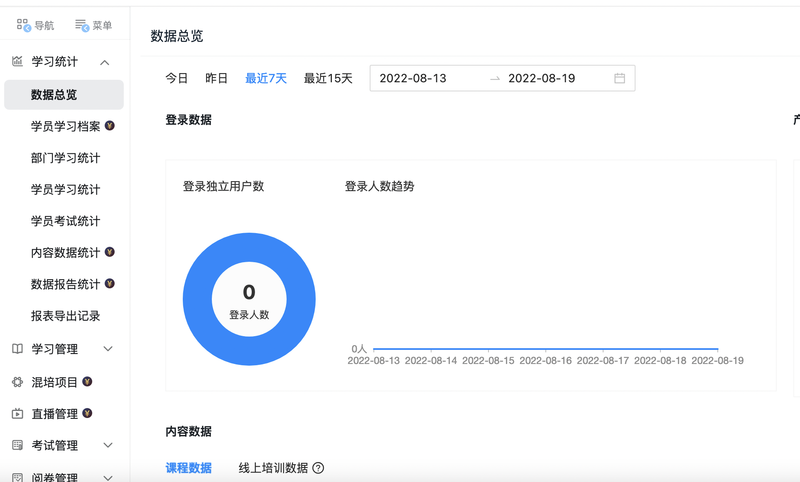Click start date field 2022-08-13
Viewport: 800px width, 482px height.
click(413, 79)
